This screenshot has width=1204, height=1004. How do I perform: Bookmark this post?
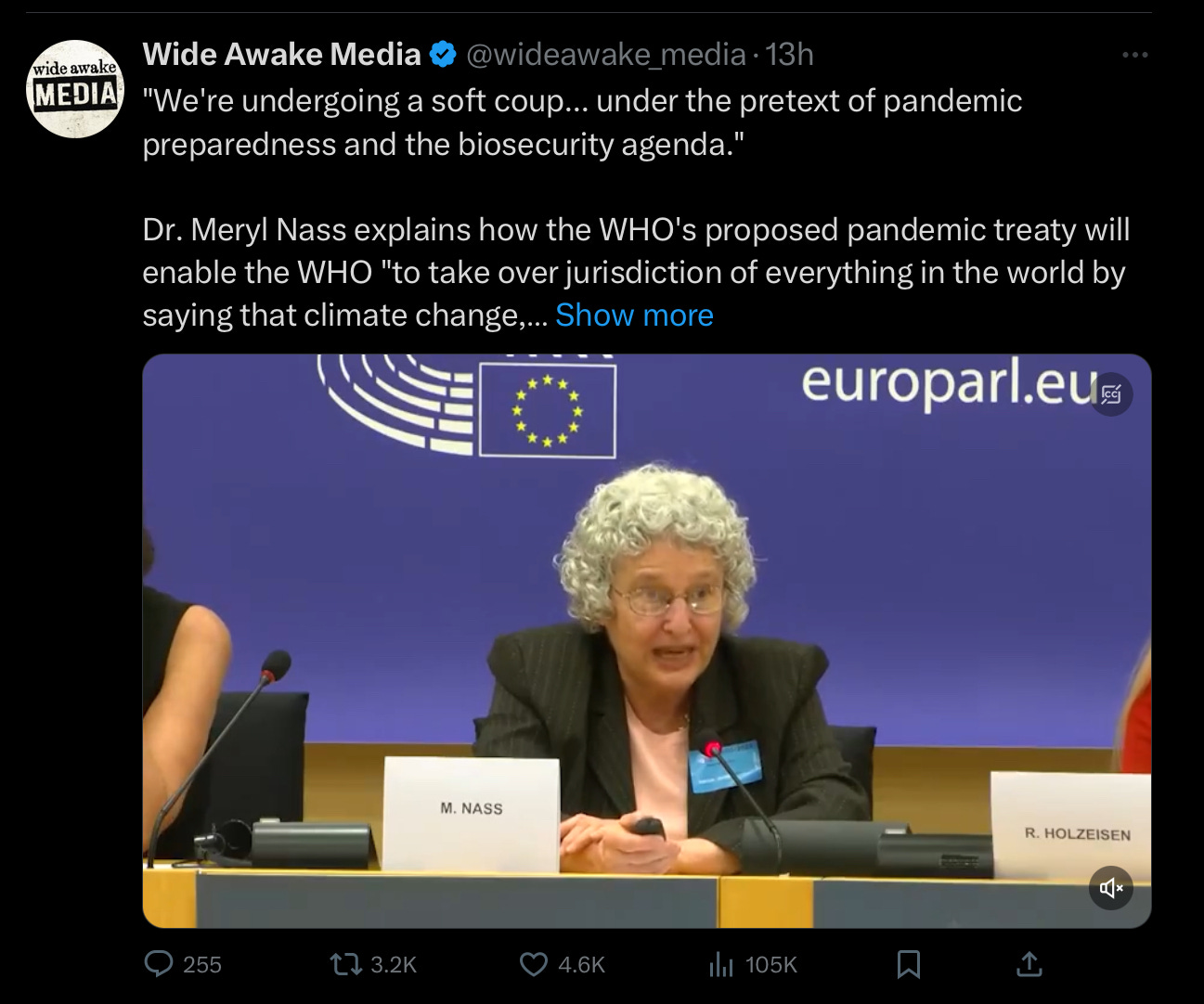coord(909,965)
